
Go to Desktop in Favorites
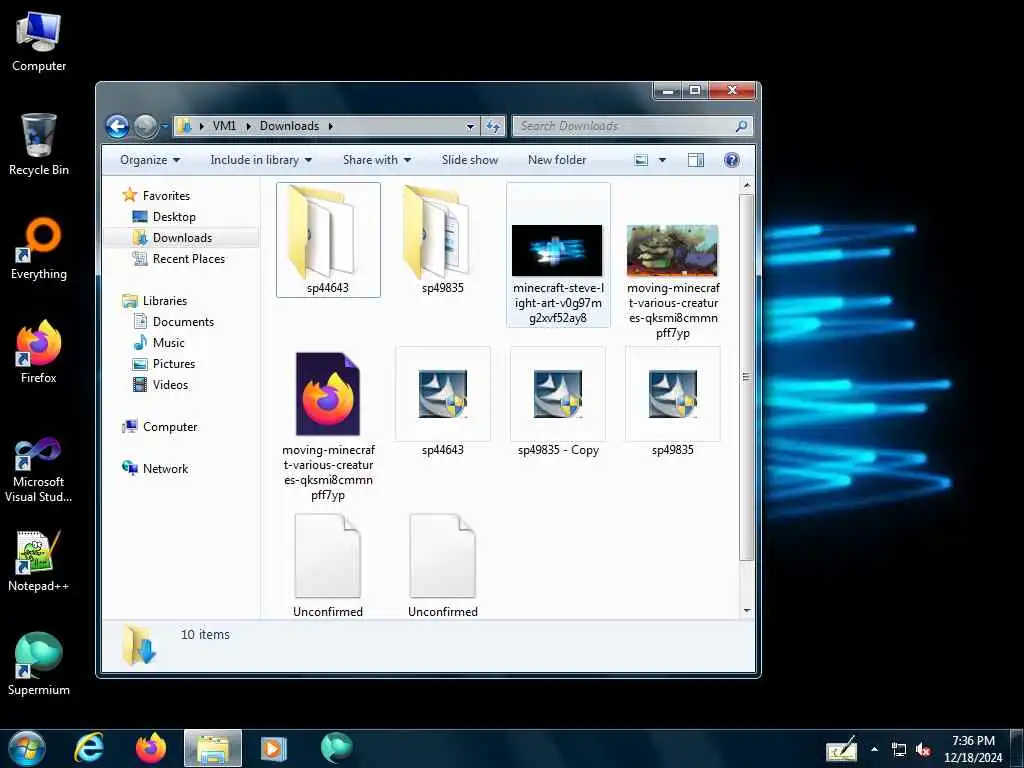click(174, 216)
